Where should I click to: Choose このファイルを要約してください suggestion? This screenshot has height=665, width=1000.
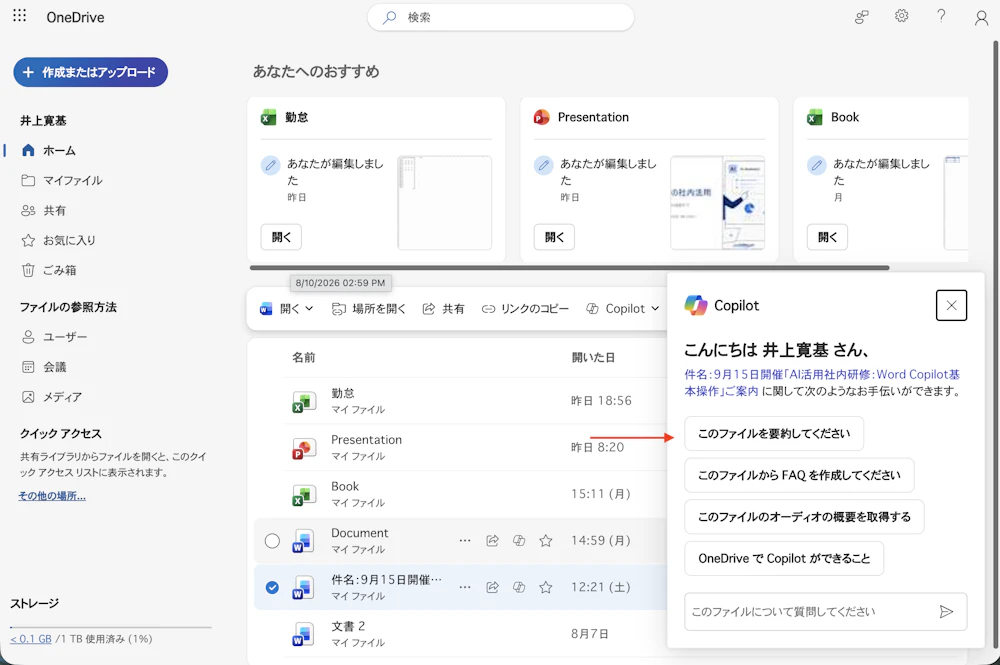(774, 434)
